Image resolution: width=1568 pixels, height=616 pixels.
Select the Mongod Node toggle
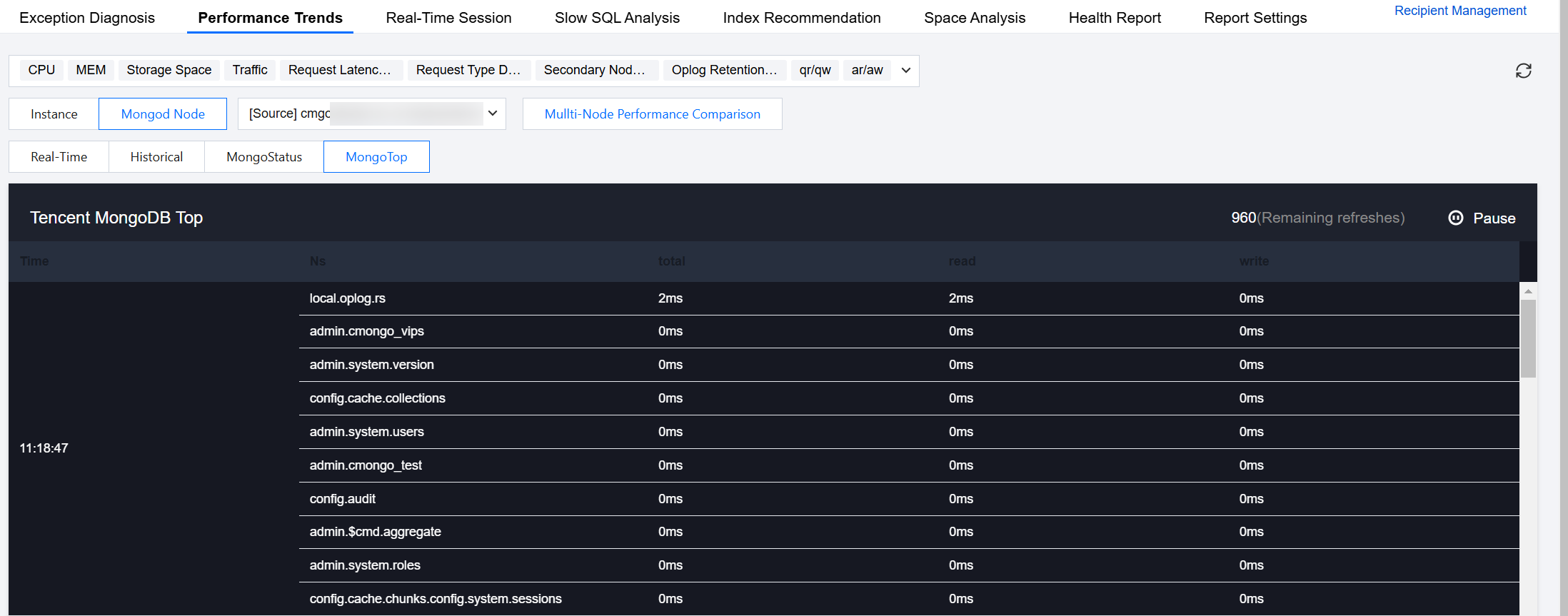click(x=163, y=114)
